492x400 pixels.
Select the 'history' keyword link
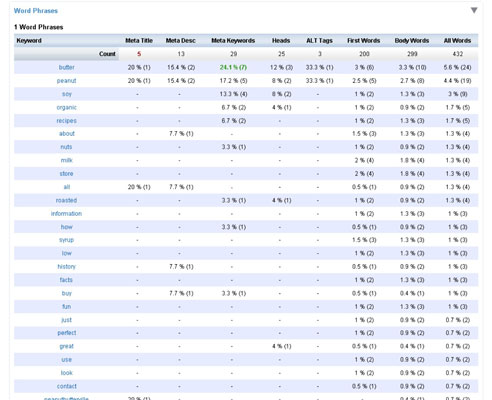coord(67,267)
